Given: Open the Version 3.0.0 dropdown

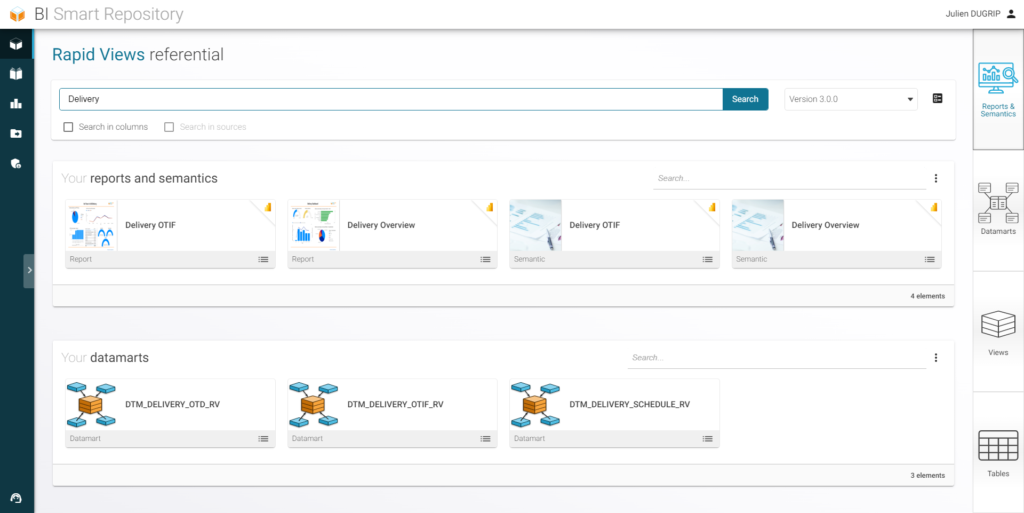Looking at the screenshot, I should pos(850,99).
